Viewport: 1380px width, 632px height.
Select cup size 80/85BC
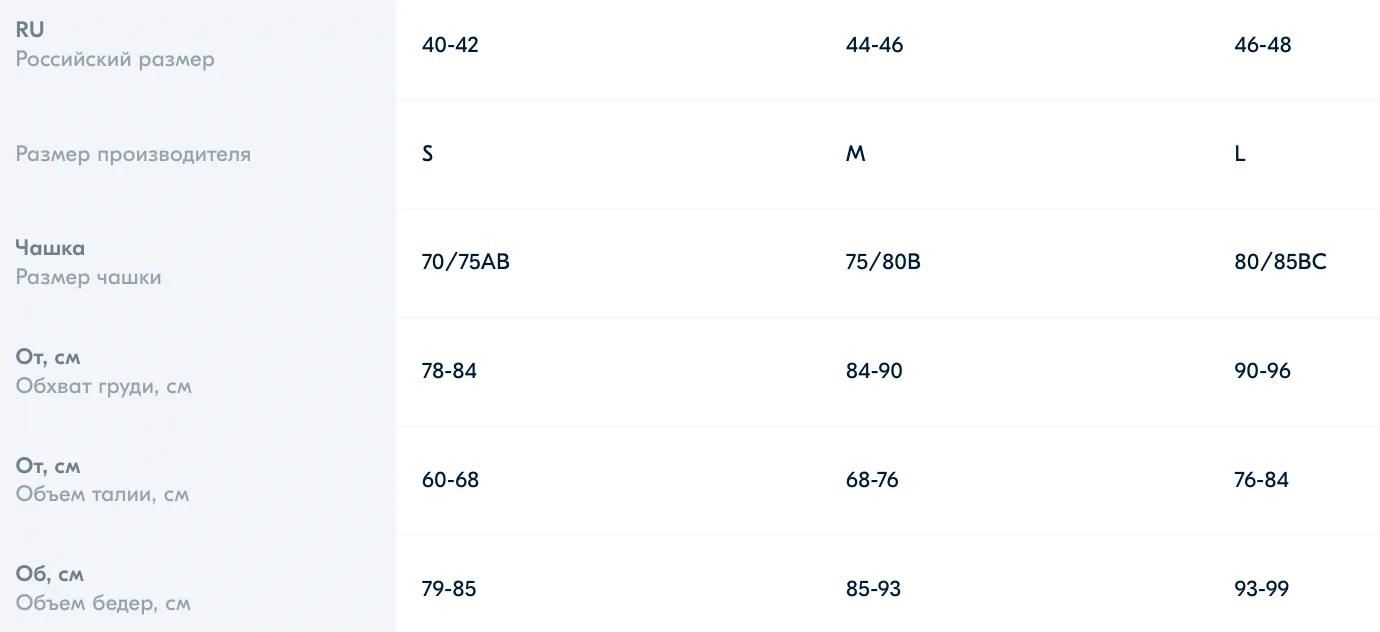coord(1281,263)
